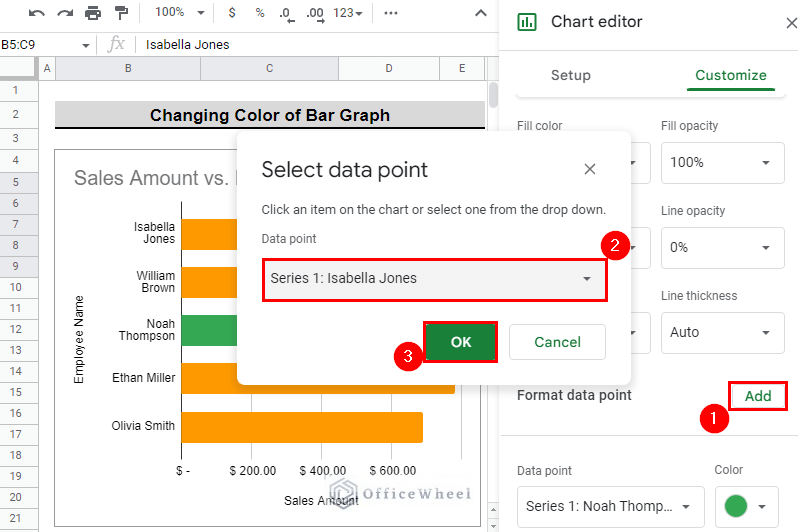Screen dimensions: 798x532
Task: Click the '$ 600.00' axis label
Action: tap(392, 471)
